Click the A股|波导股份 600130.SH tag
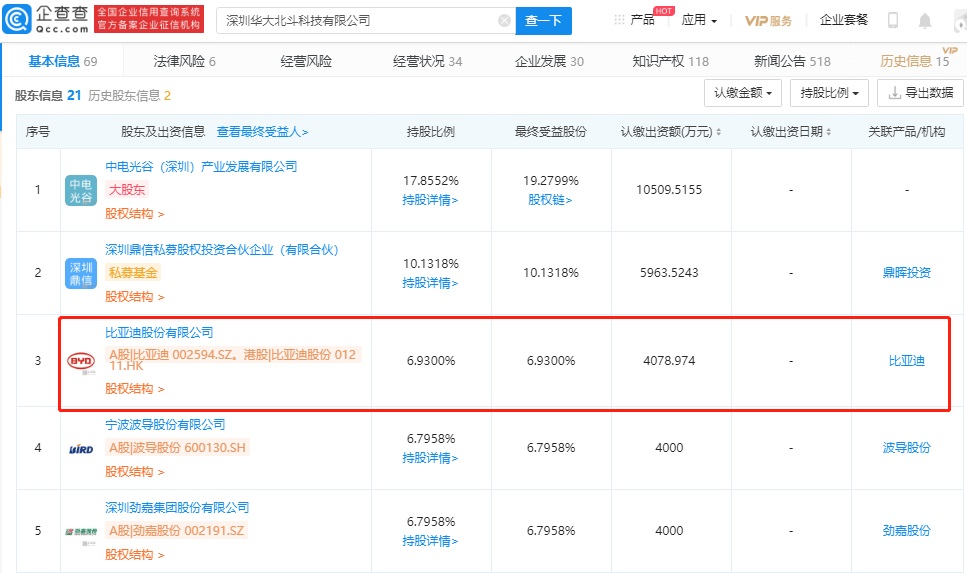The width and height of the screenshot is (967, 573). click(x=177, y=448)
